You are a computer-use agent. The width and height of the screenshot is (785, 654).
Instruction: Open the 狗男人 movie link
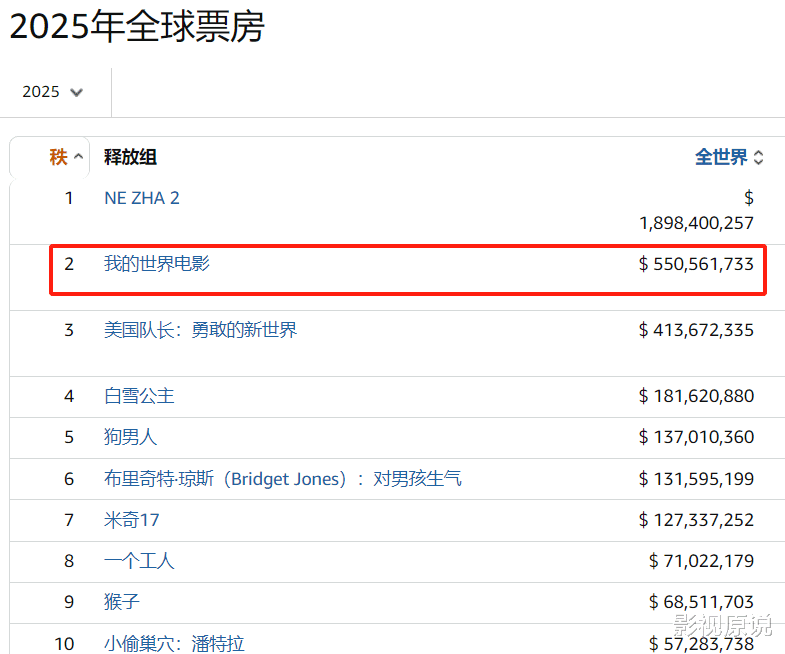[x=130, y=437]
